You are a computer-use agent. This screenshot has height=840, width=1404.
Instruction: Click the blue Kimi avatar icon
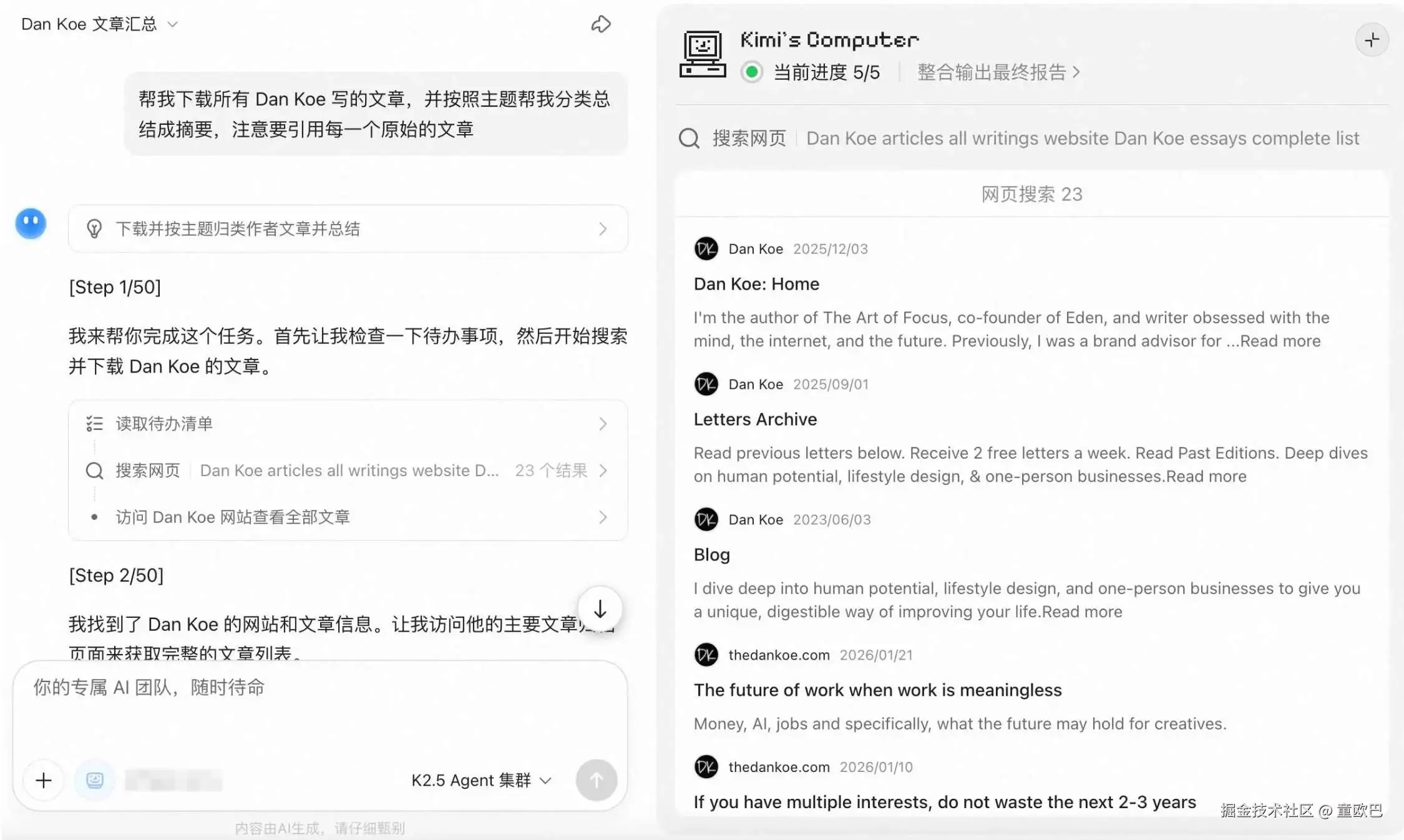[x=31, y=223]
